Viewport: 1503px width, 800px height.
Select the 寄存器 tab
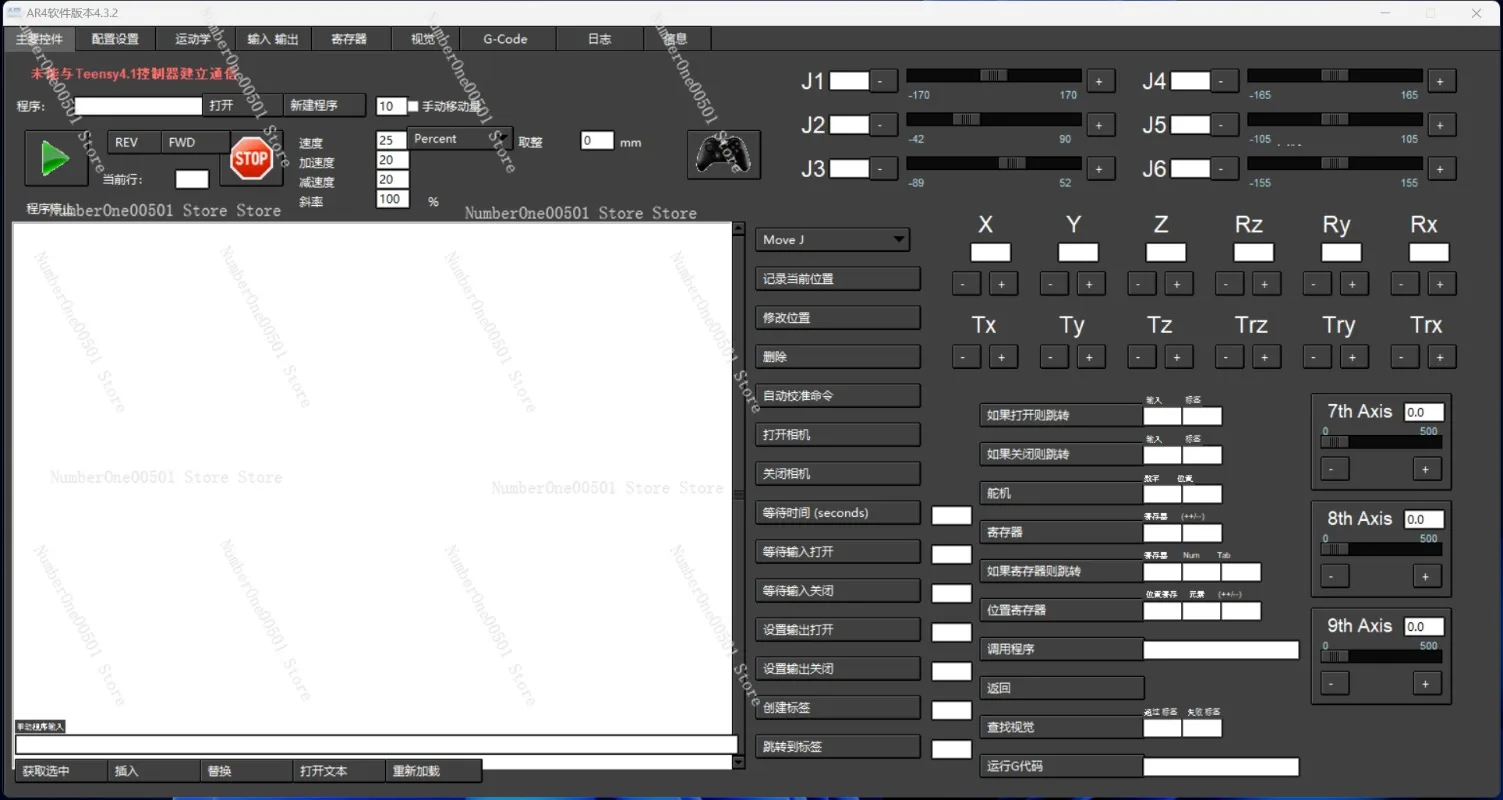point(349,39)
